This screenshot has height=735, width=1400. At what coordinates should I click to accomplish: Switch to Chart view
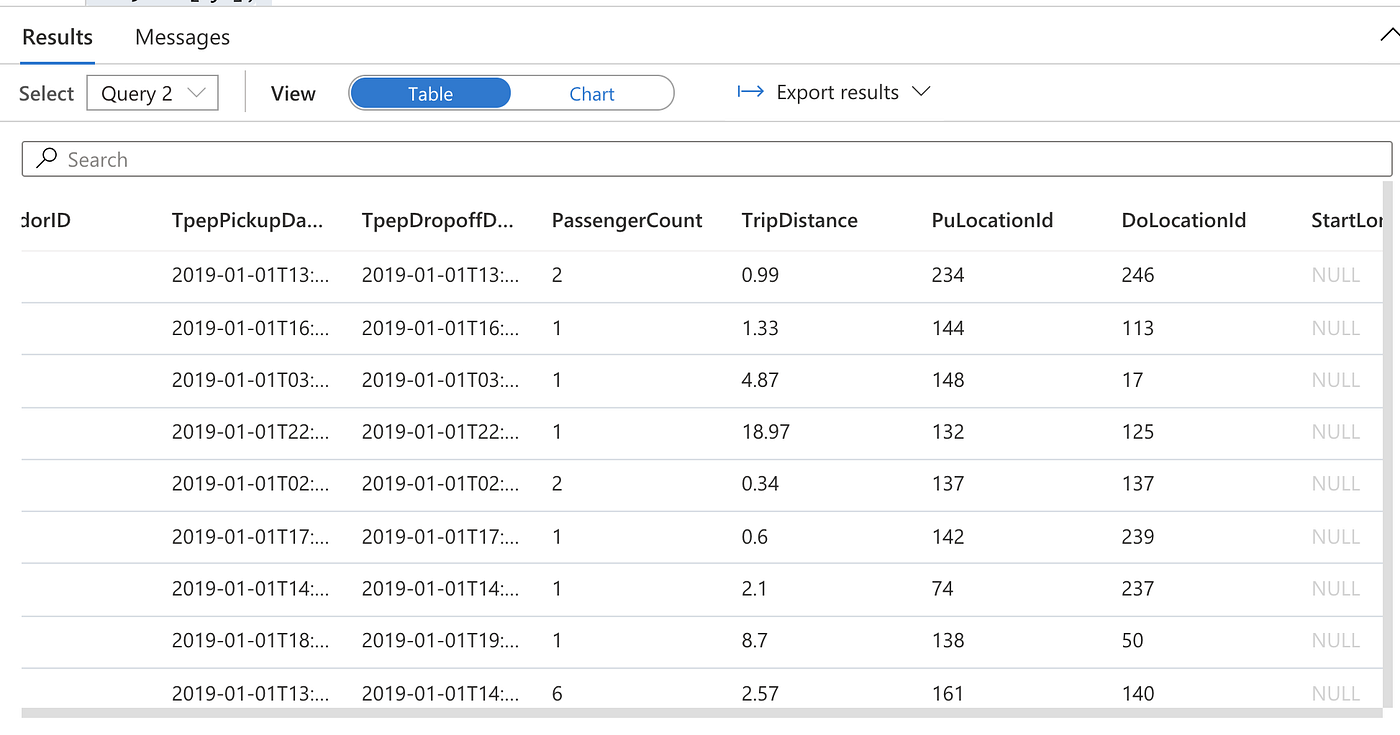(x=592, y=93)
